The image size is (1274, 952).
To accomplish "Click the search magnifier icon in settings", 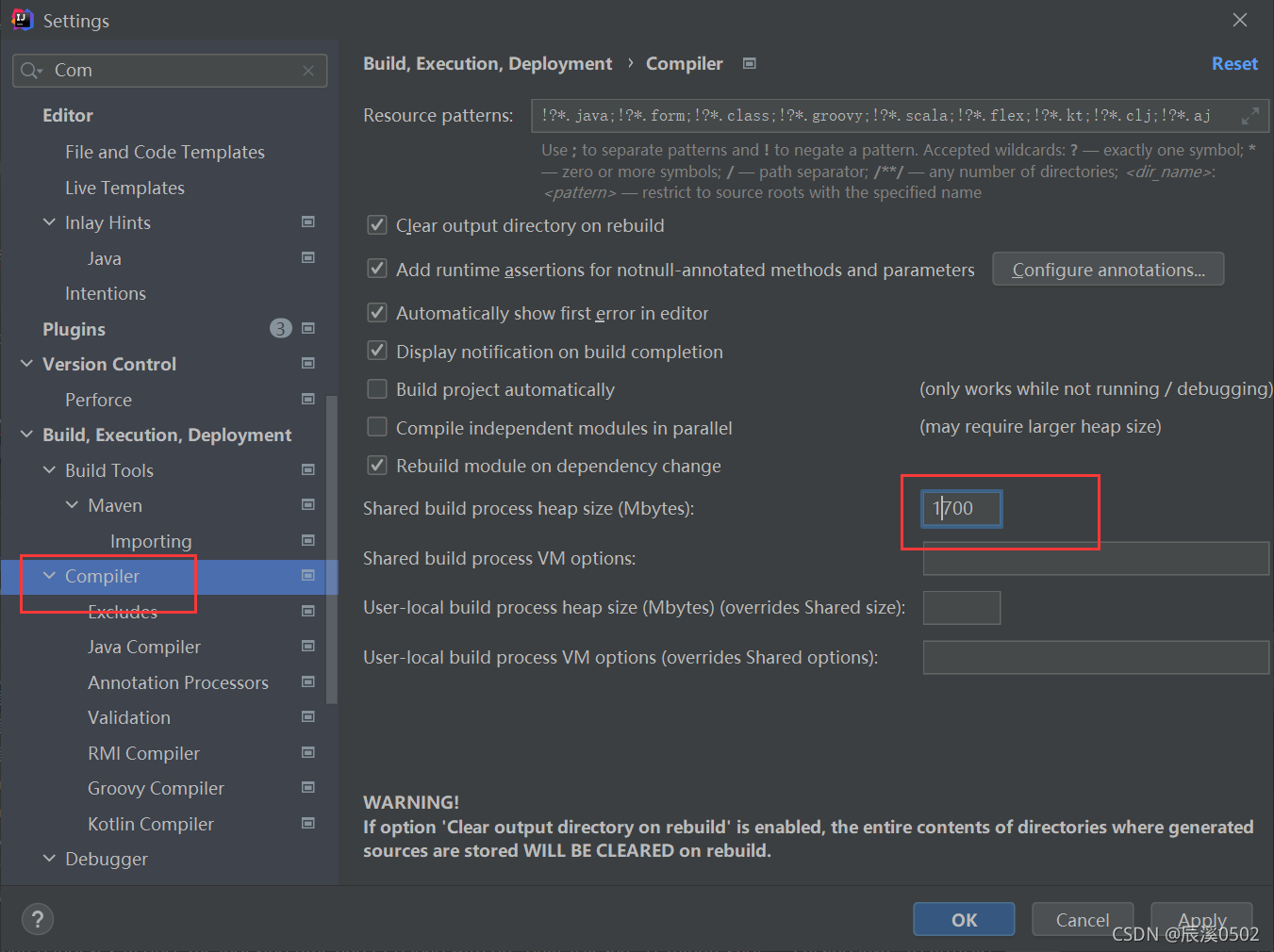I will pyautogui.click(x=31, y=71).
